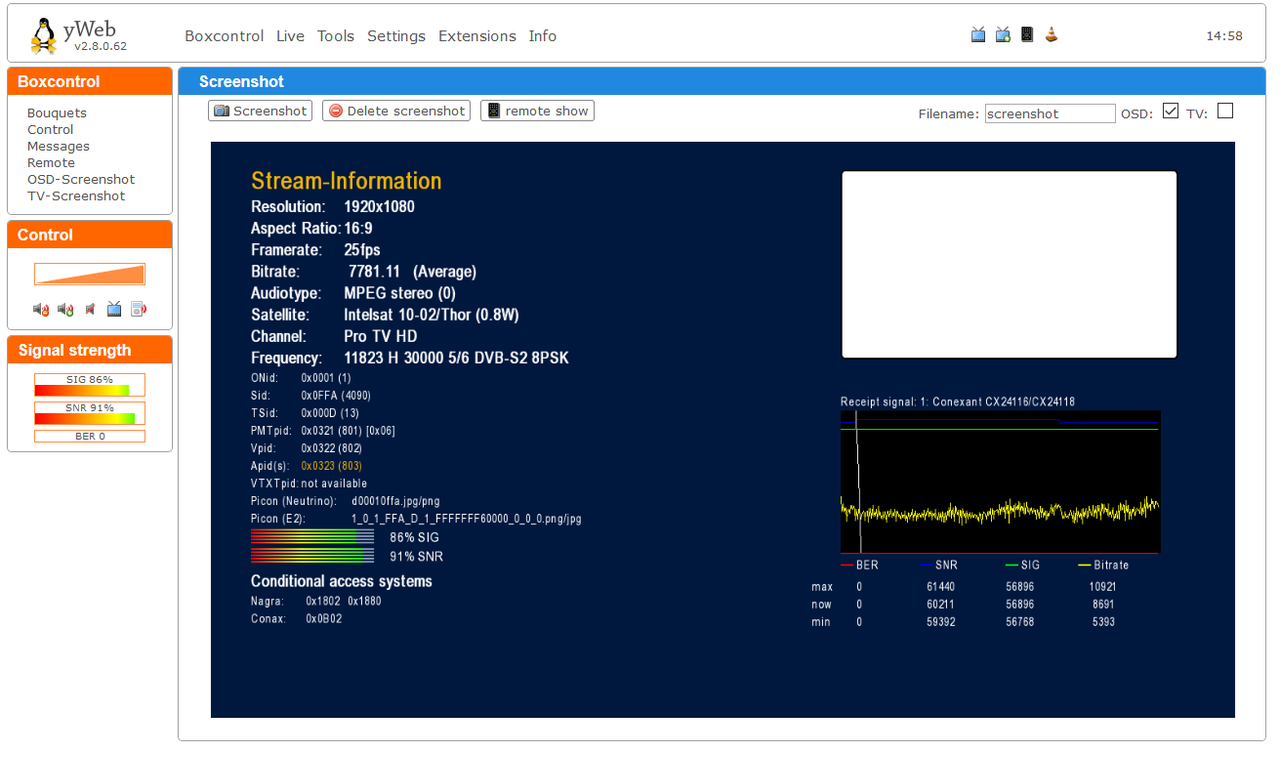Click the yWeb penguin logo
The width and height of the screenshot is (1280, 761).
pos(43,36)
